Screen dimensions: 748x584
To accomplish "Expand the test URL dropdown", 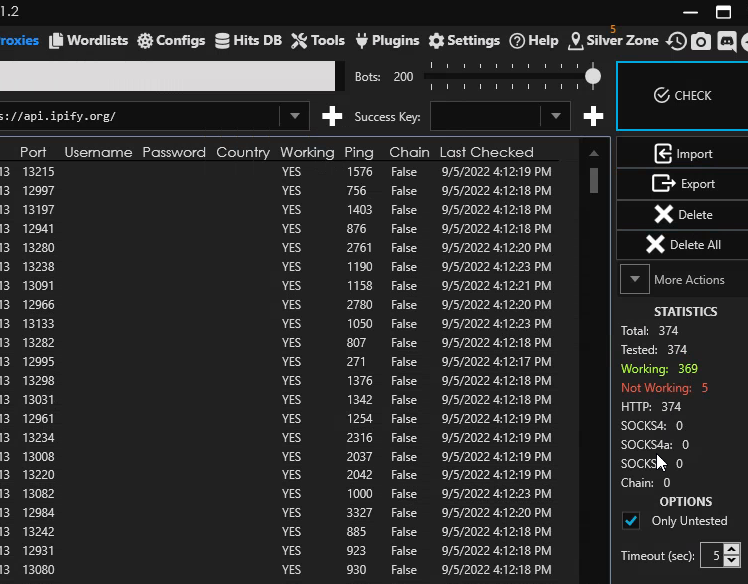I will tap(294, 116).
